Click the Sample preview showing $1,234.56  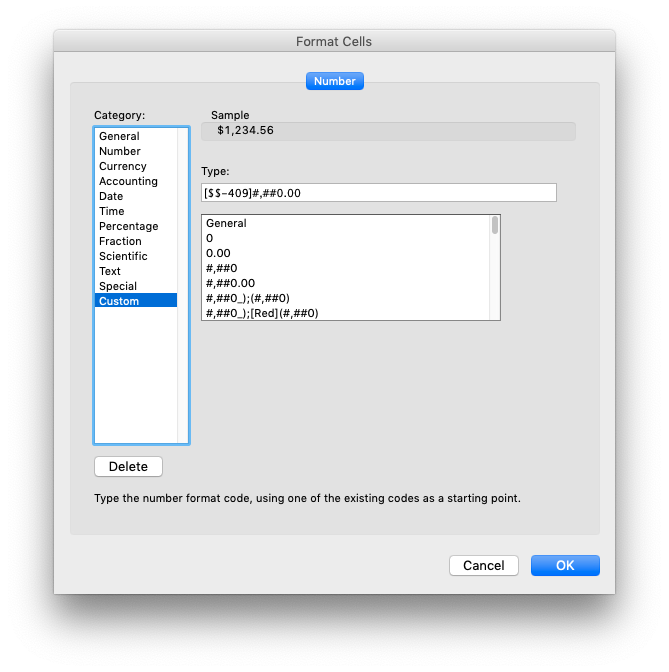click(x=388, y=131)
